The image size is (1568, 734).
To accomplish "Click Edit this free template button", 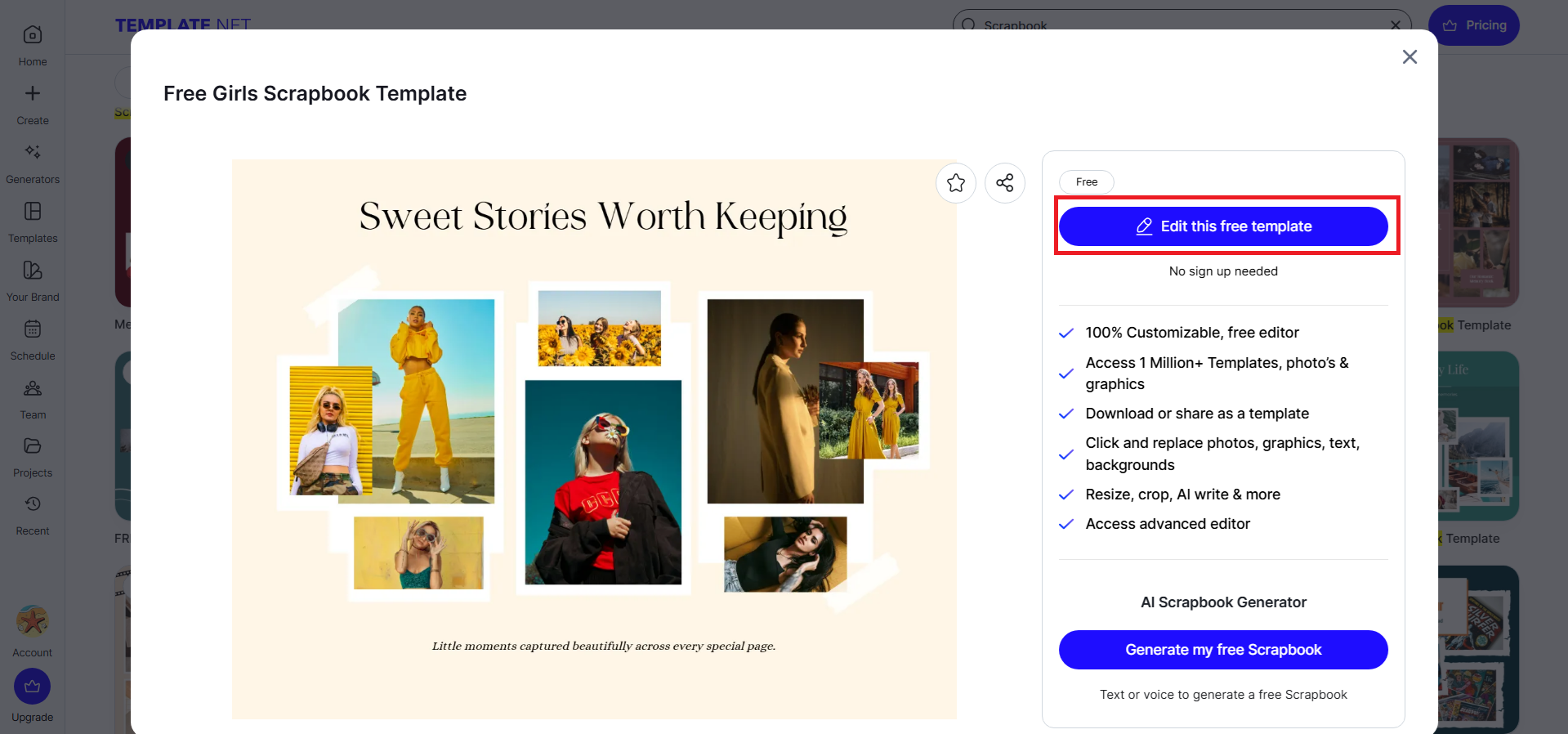I will point(1223,226).
